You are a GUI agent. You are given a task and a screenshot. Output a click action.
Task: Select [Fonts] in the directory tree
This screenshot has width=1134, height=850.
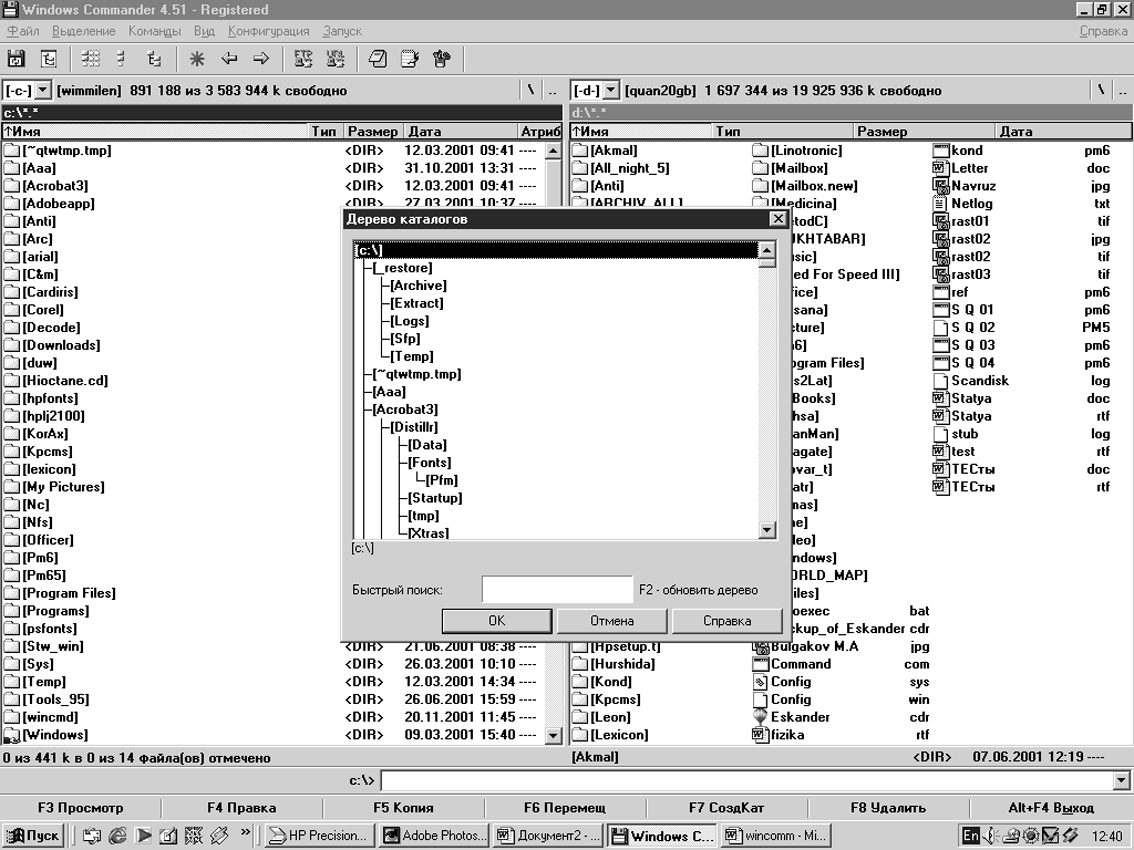point(430,462)
